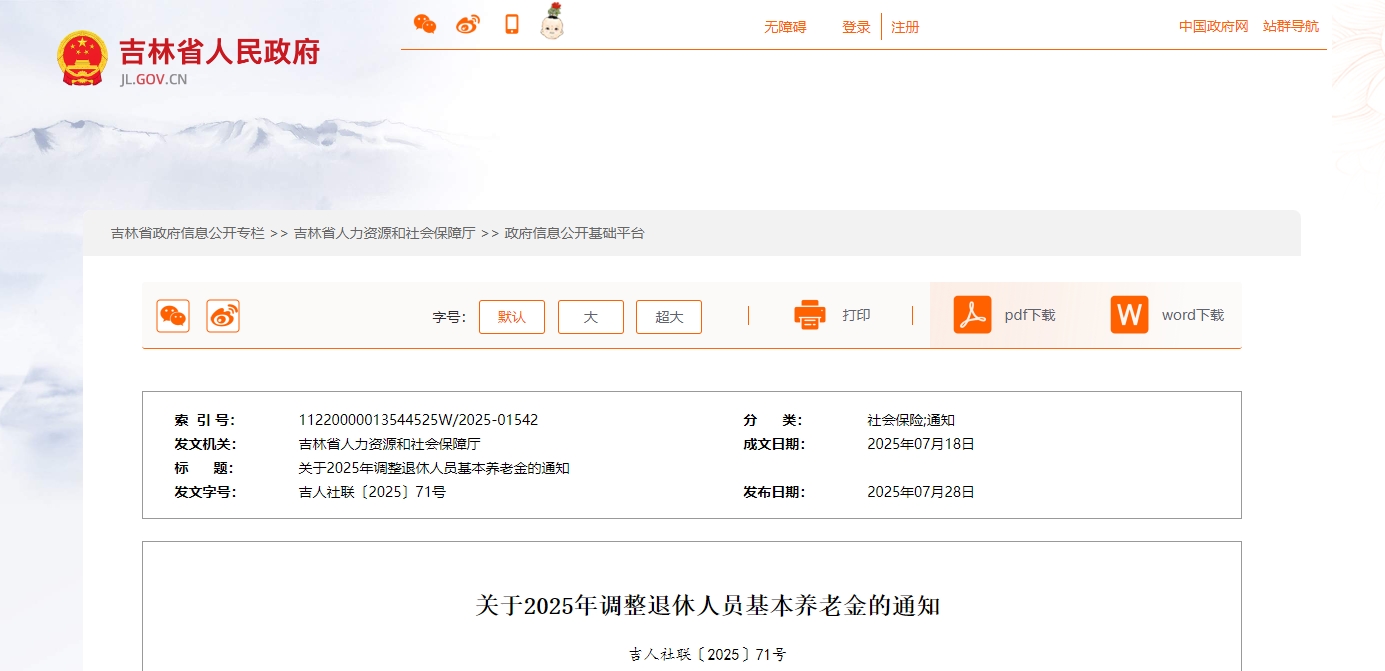This screenshot has height=671, width=1385.
Task: Download the document using the Word icon
Action: pyautogui.click(x=1128, y=314)
